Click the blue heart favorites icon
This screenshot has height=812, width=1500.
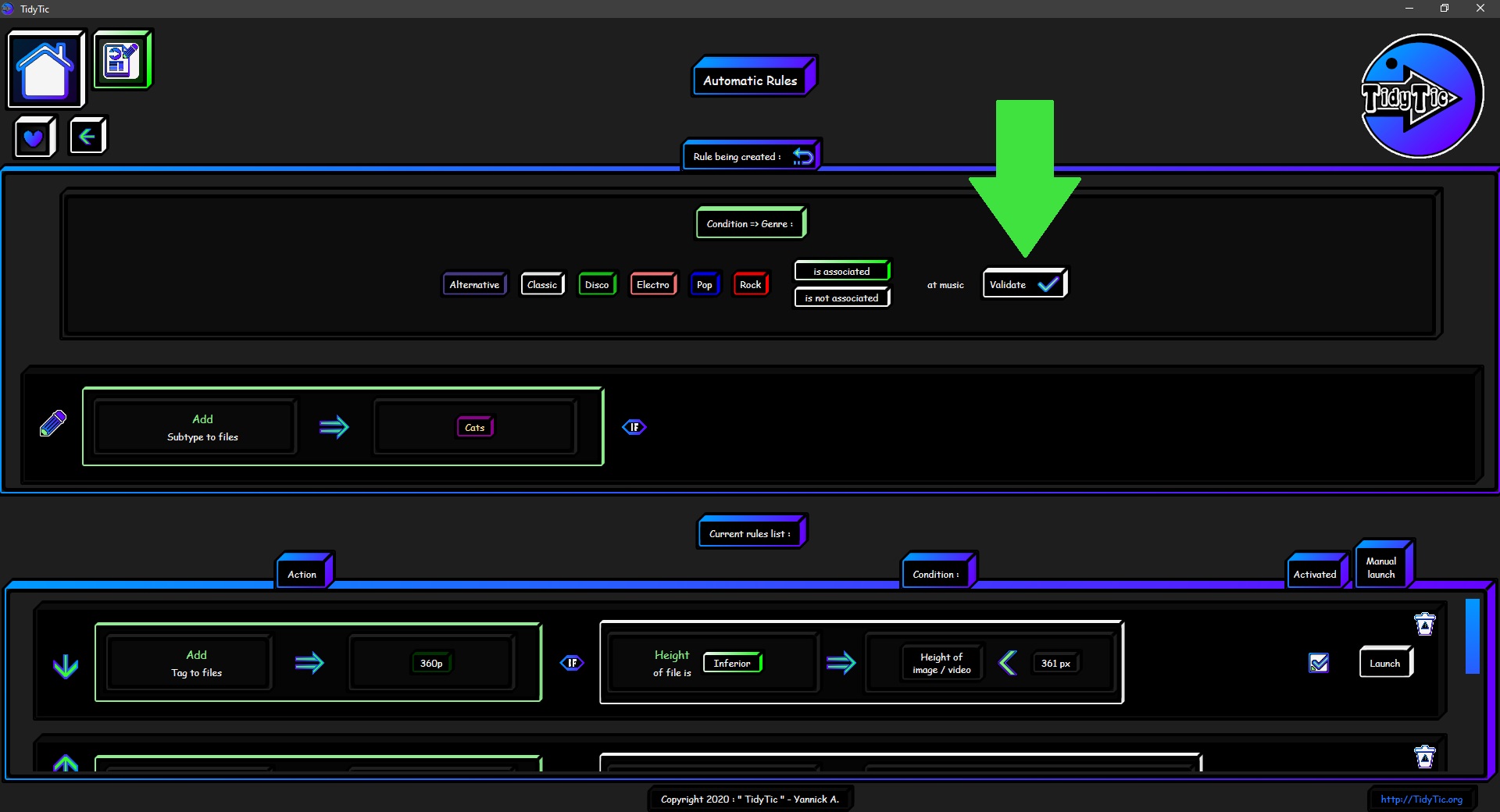34,137
